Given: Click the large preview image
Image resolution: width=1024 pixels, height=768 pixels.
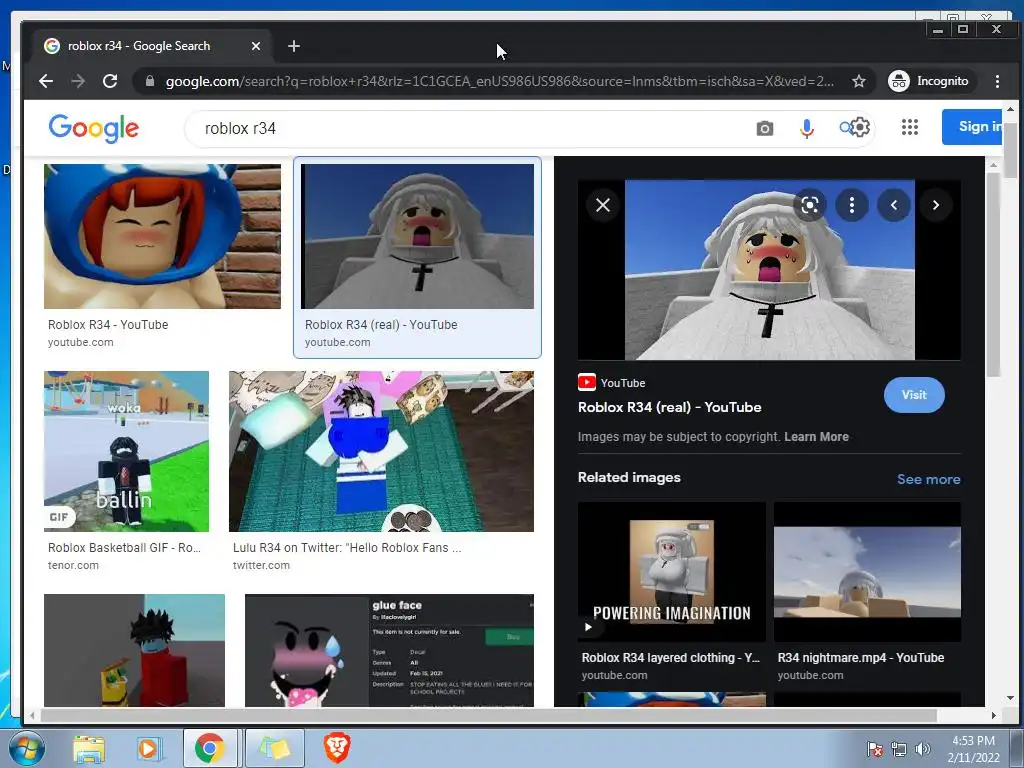Looking at the screenshot, I should coord(770,270).
